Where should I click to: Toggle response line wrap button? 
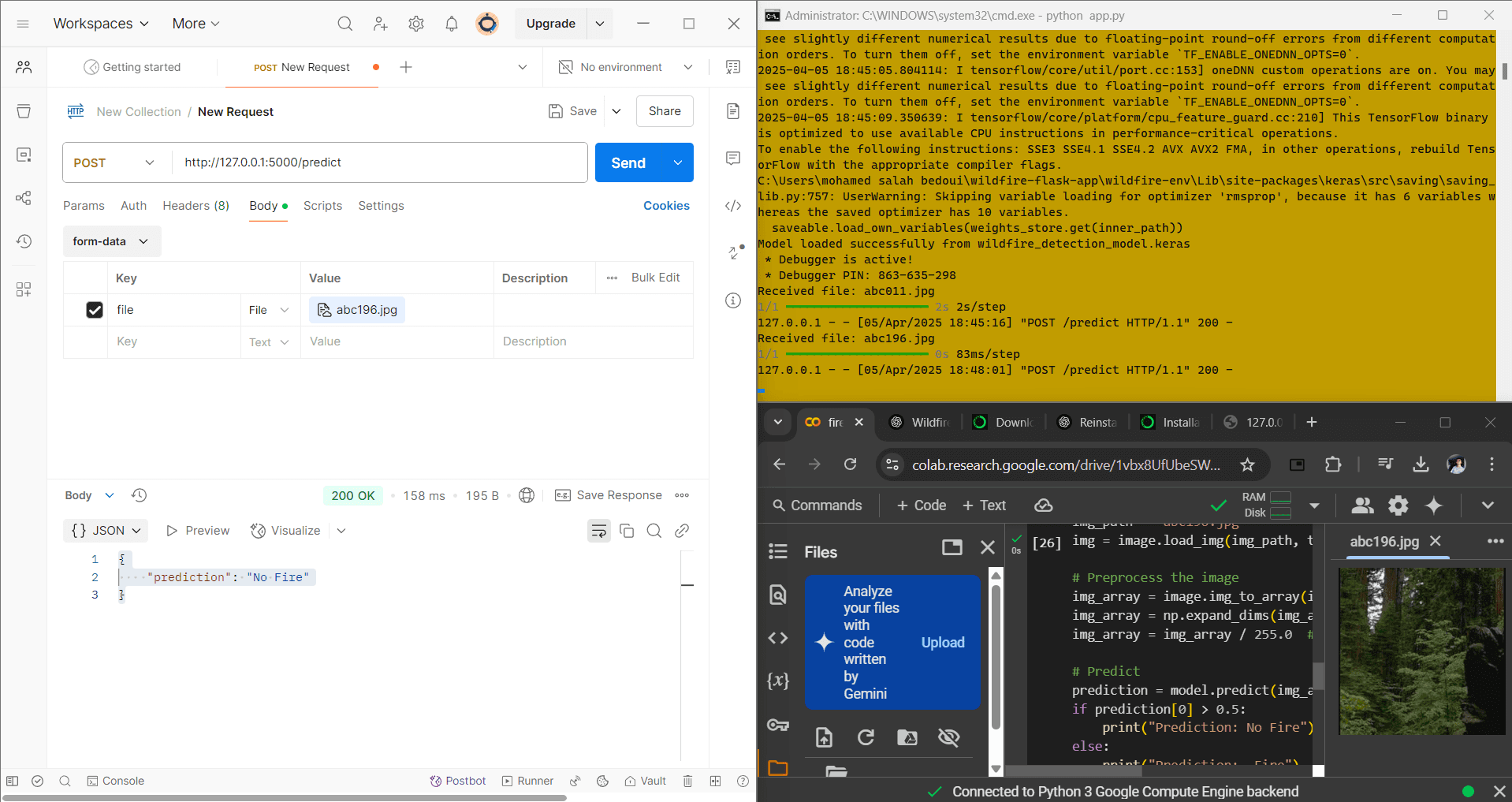point(599,531)
